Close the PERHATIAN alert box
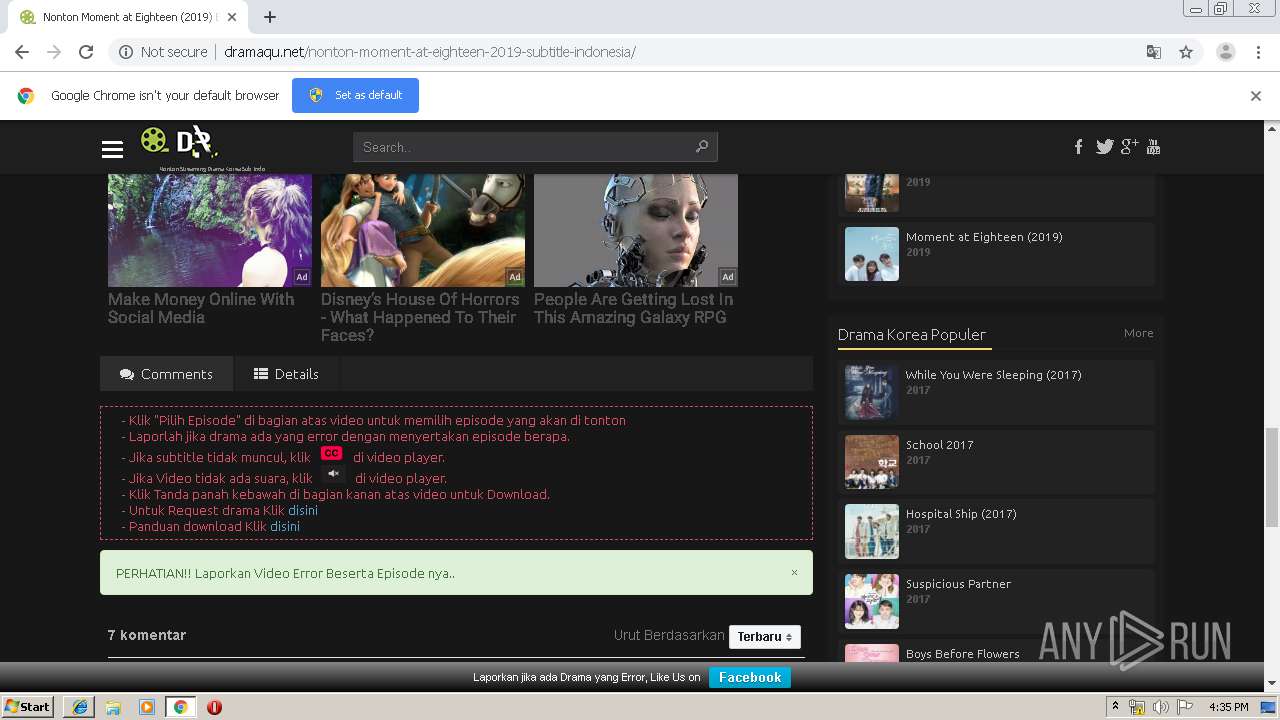1280x720 pixels. tap(795, 573)
